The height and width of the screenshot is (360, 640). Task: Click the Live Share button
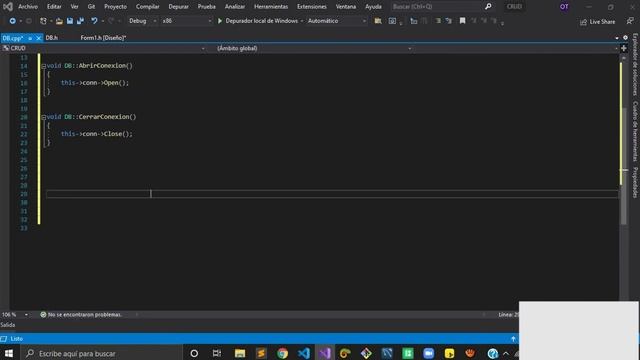[x=598, y=22]
